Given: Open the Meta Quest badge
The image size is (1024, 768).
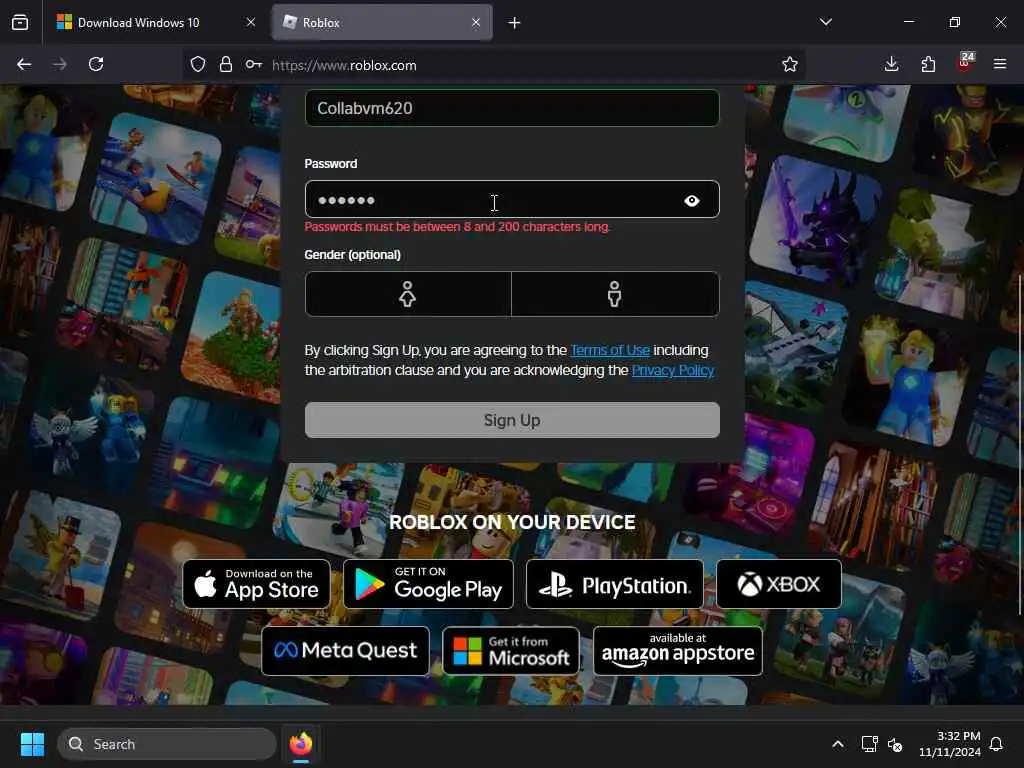Looking at the screenshot, I should [x=345, y=650].
